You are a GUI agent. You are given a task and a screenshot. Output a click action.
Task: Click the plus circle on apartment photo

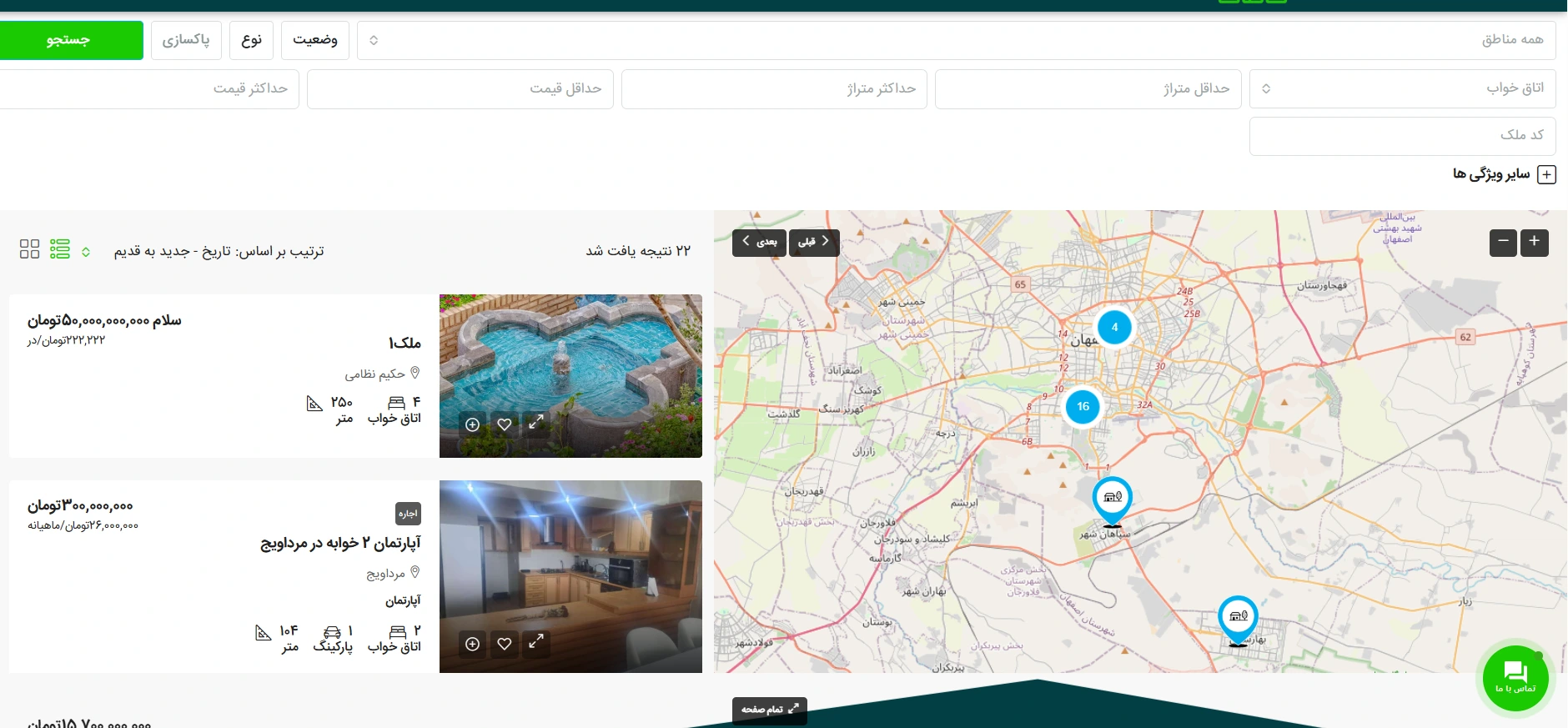pos(473,644)
